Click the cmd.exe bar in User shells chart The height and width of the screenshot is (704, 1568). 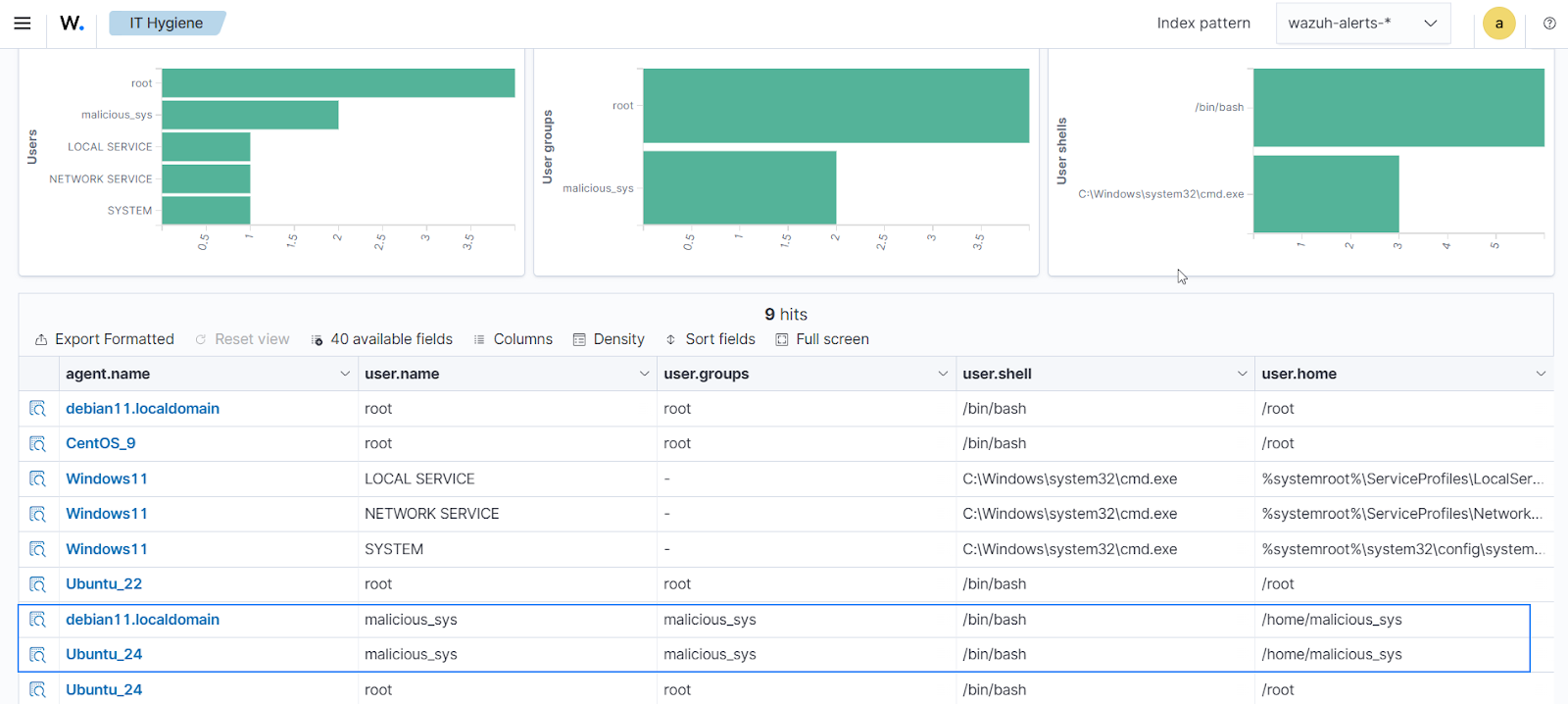[1326, 194]
